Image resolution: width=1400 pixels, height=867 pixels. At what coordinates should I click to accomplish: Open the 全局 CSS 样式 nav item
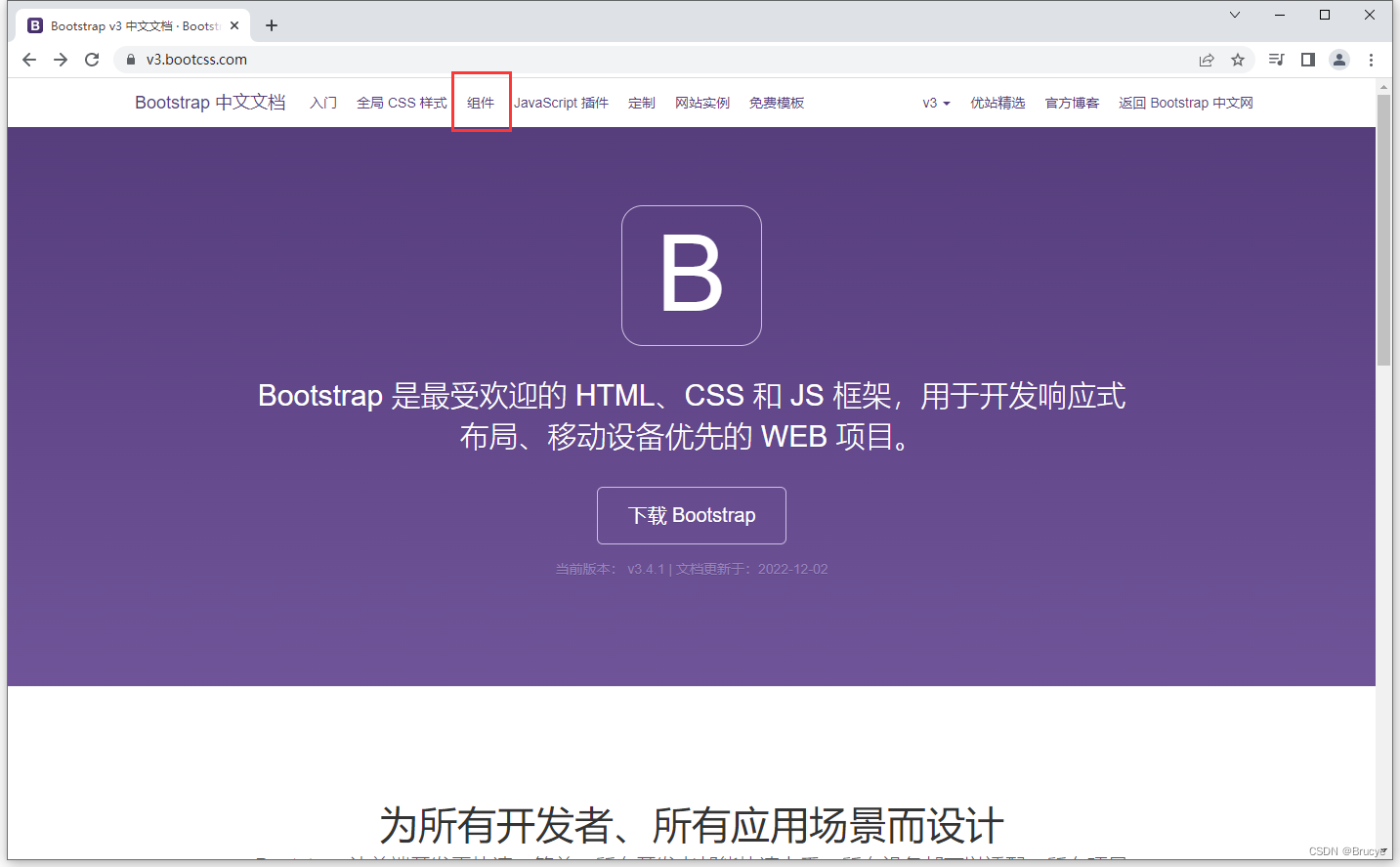point(402,103)
